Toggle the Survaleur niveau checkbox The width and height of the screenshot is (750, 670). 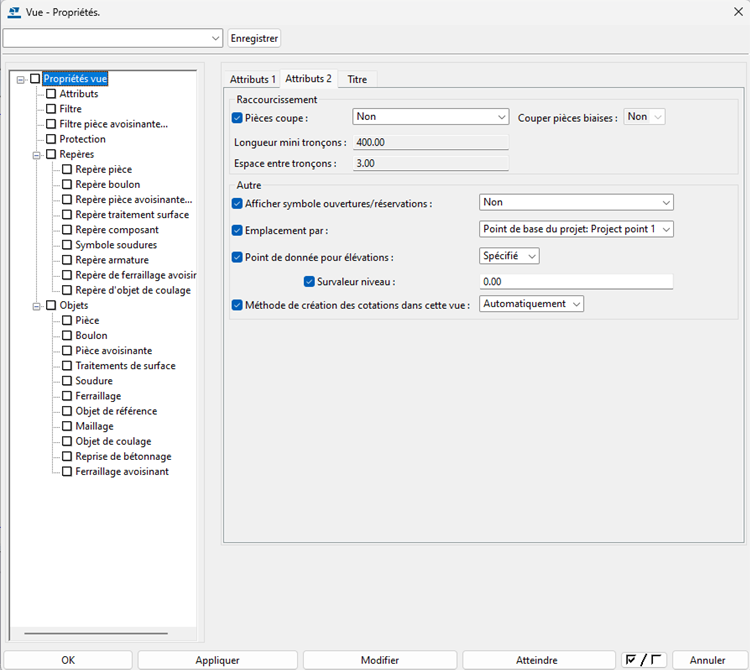[309, 282]
